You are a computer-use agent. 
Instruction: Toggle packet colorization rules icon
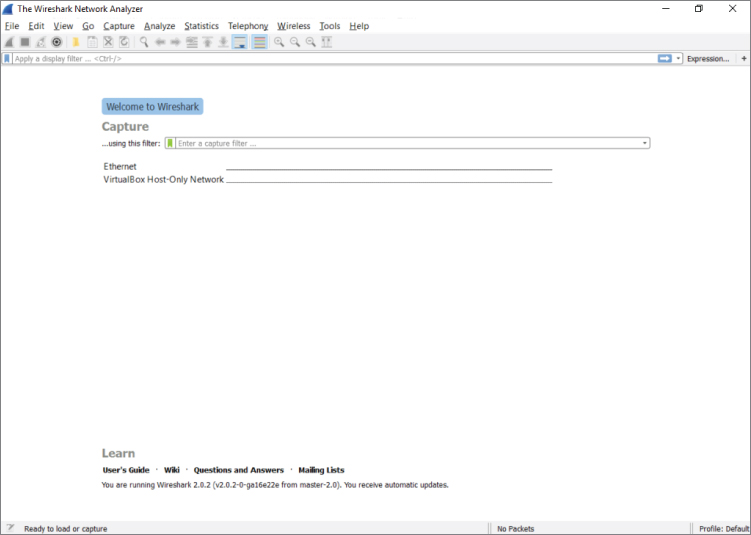(259, 42)
